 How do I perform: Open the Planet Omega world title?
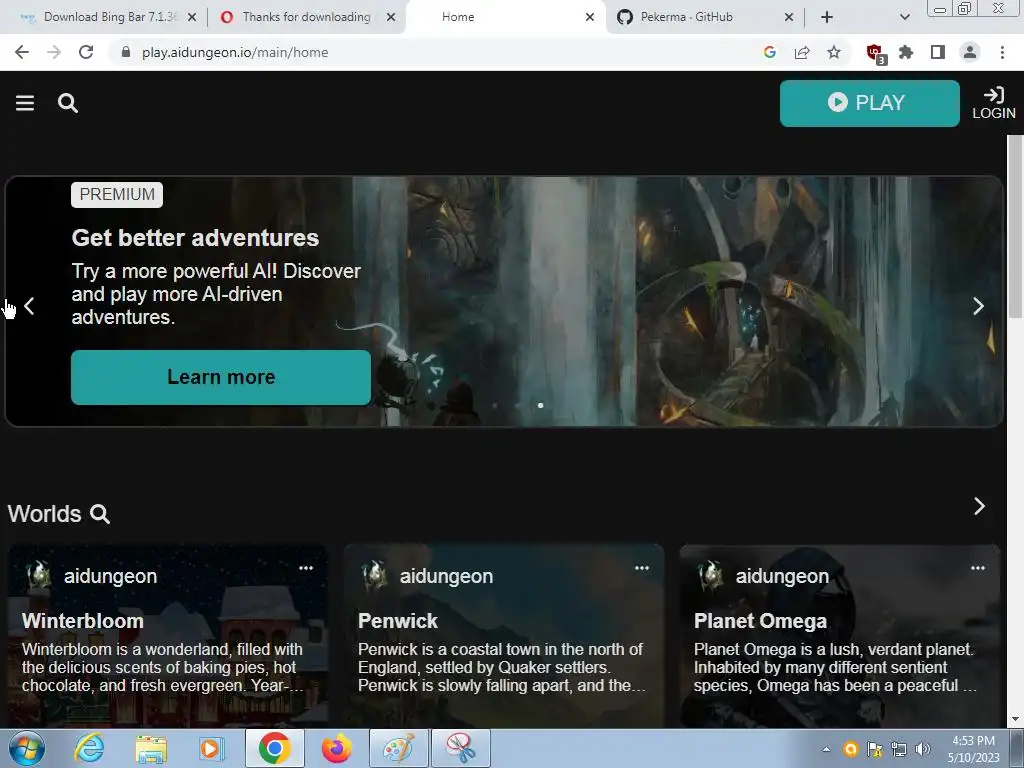760,621
